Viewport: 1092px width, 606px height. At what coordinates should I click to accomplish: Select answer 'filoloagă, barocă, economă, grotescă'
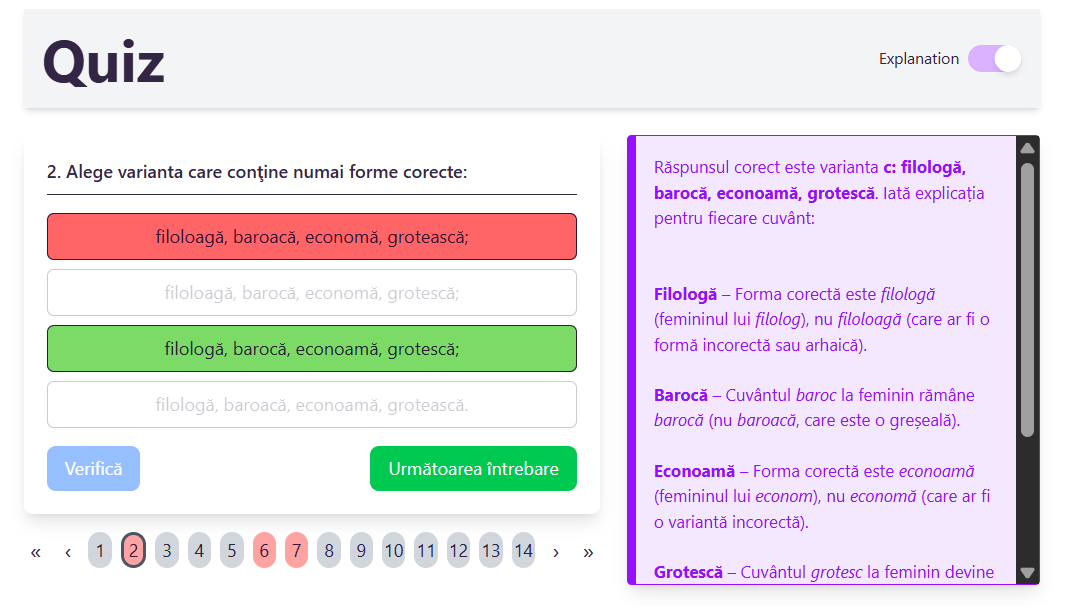click(312, 293)
